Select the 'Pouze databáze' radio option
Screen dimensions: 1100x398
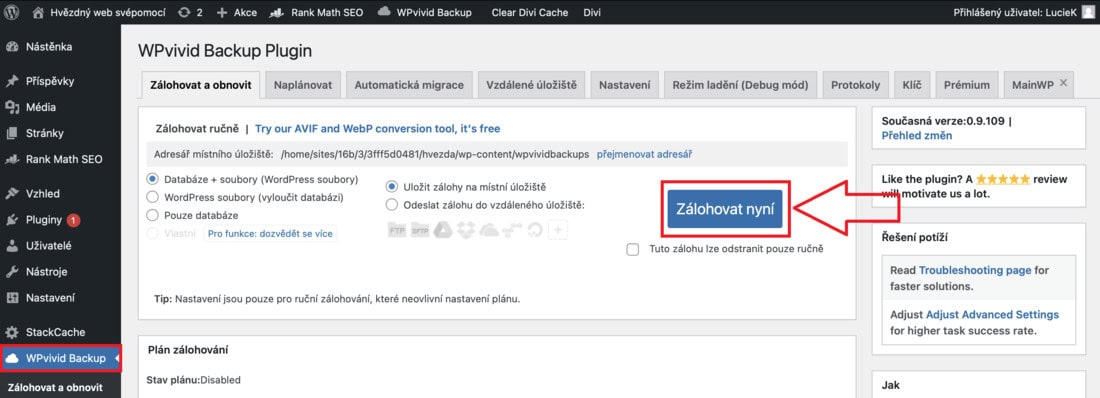(x=152, y=215)
